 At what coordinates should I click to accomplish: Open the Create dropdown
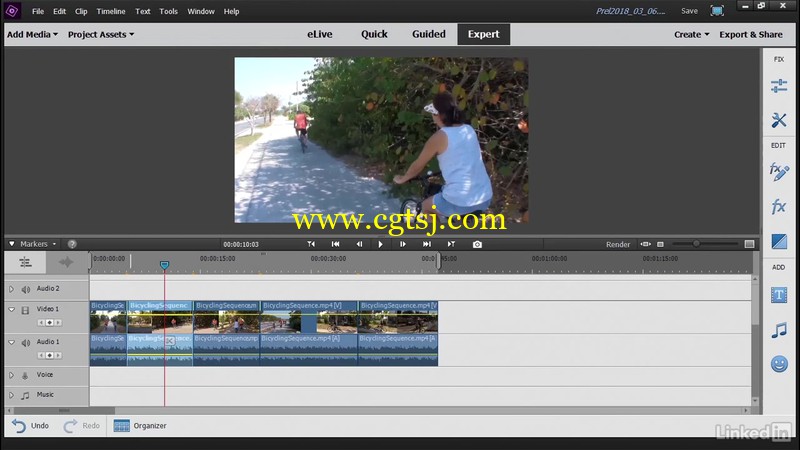691,34
